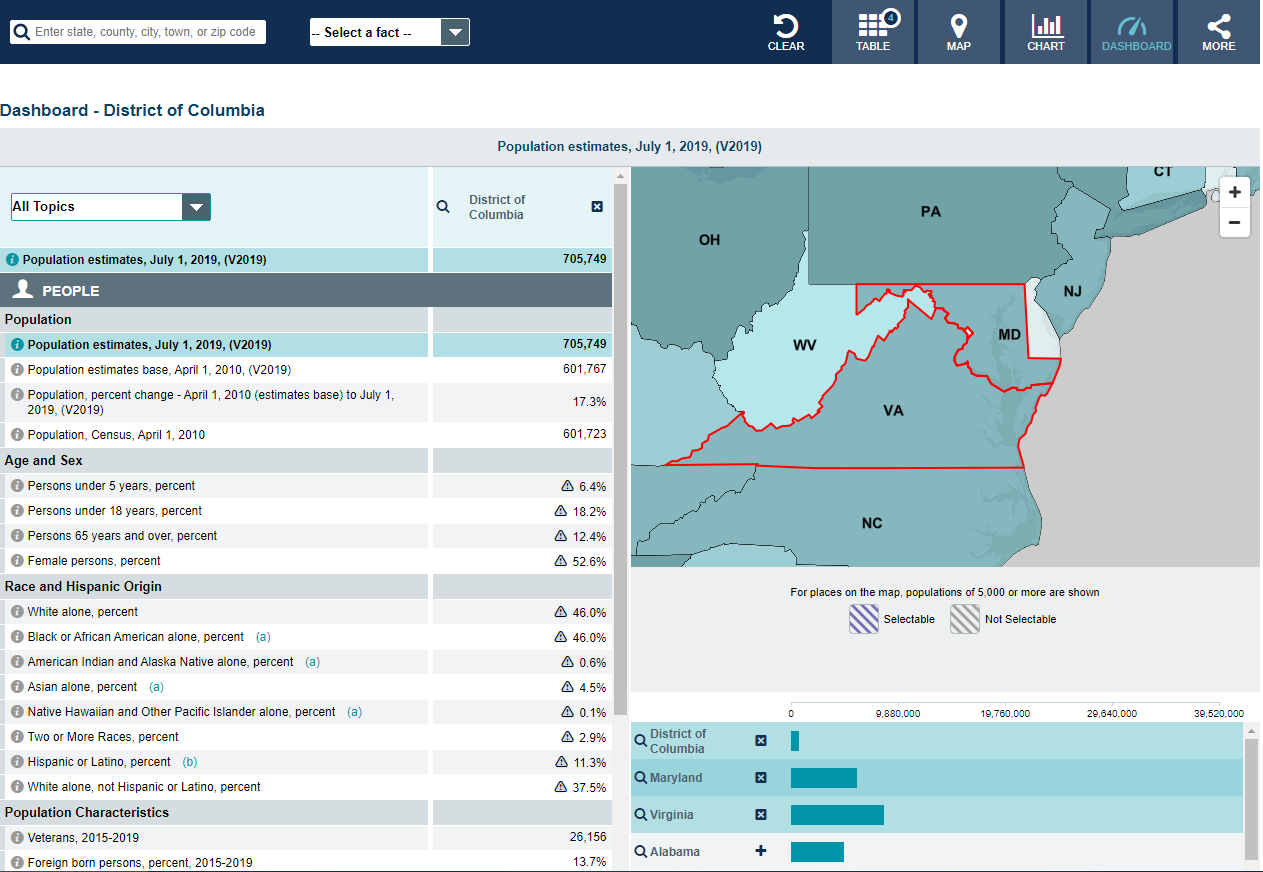This screenshot has width=1263, height=872.
Task: Click info icon for Two or More Races
Action: click(x=17, y=737)
